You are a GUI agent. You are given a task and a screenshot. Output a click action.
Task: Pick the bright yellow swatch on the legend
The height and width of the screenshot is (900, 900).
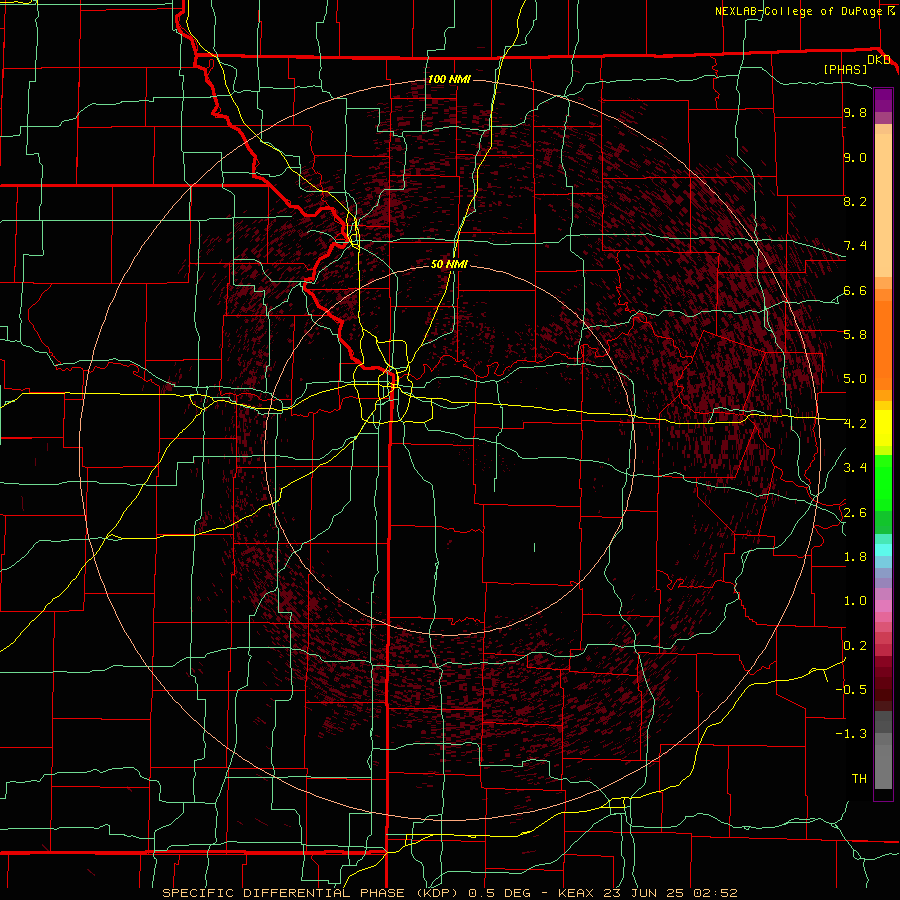(x=883, y=428)
